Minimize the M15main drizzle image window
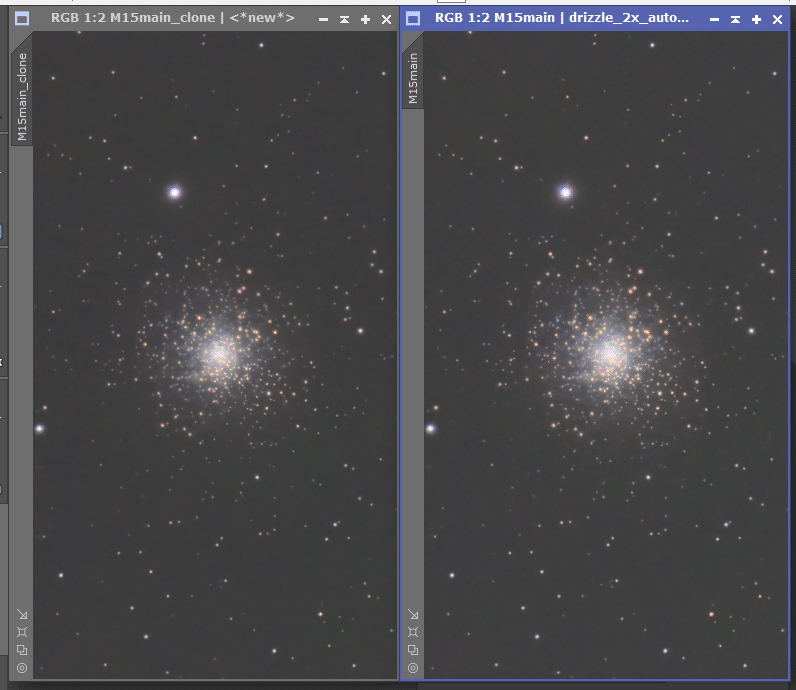The width and height of the screenshot is (796, 690). point(714,20)
